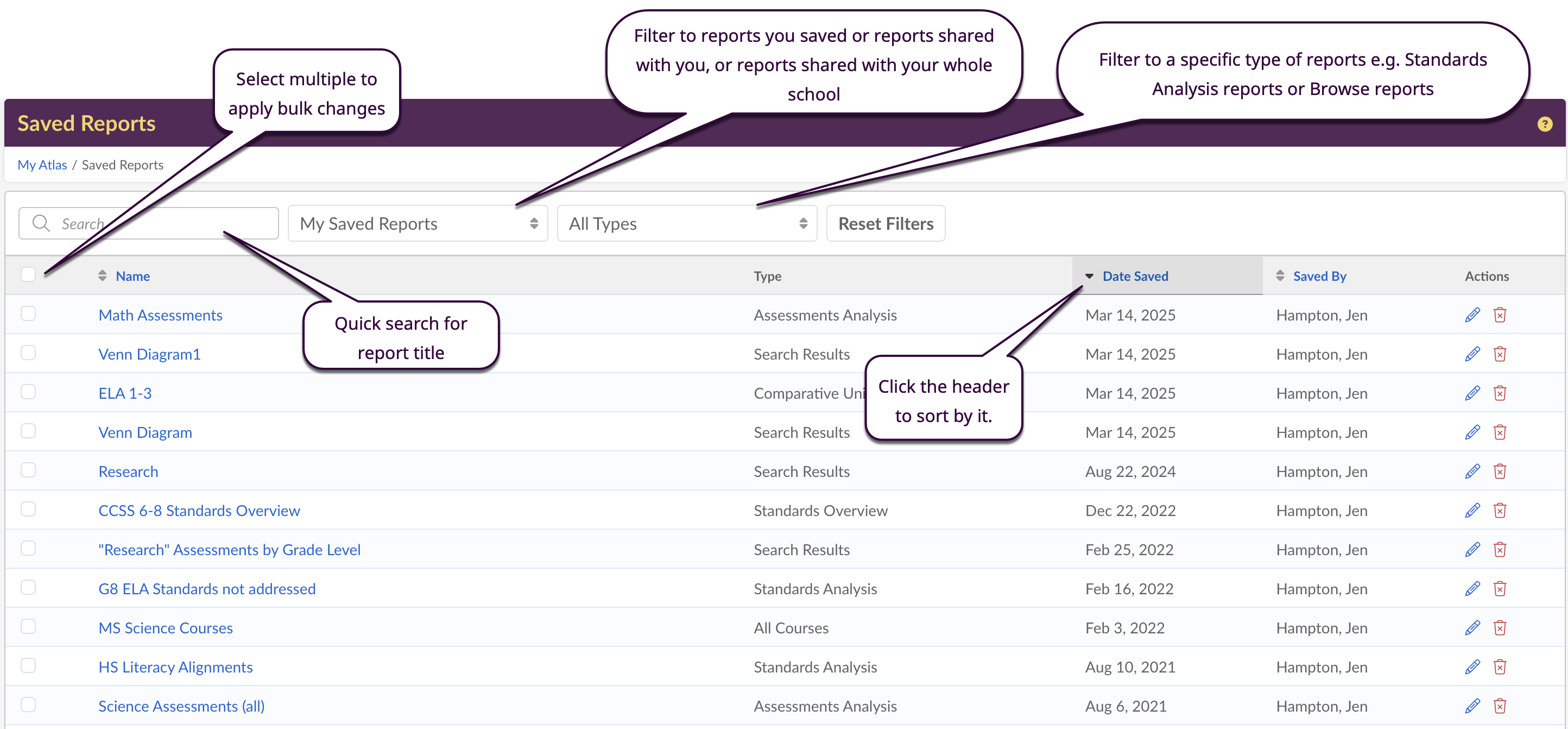The image size is (1568, 729).
Task: Sort the table by Date Saved header
Action: (x=1135, y=276)
